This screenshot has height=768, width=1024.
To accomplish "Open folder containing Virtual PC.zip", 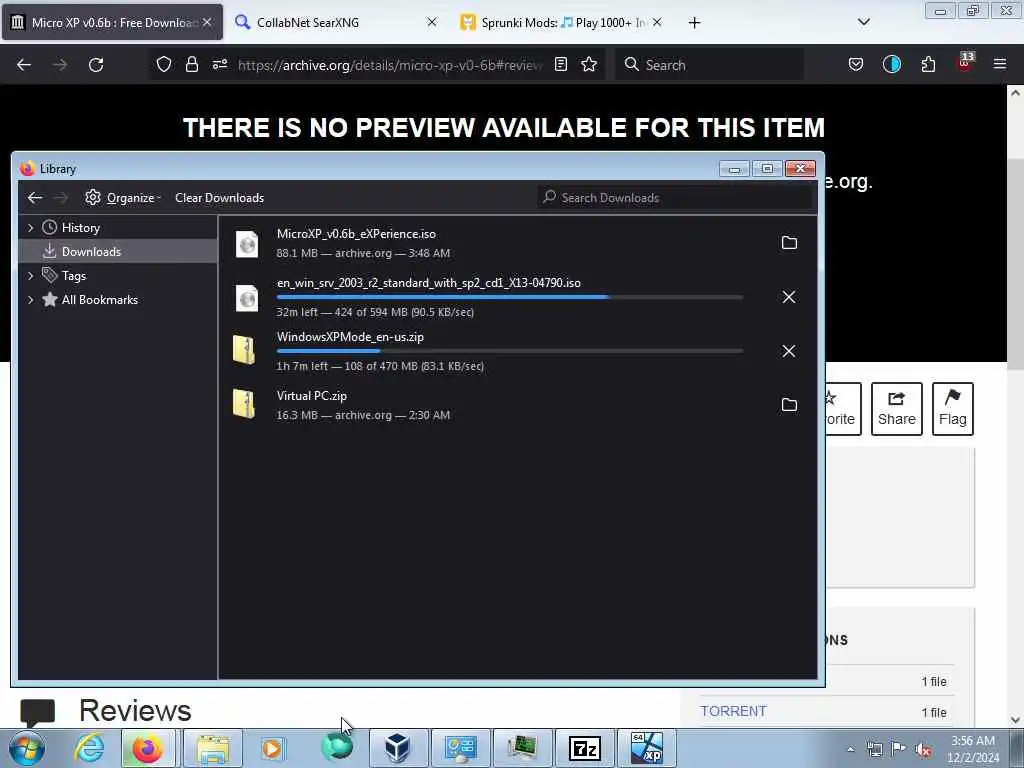I will 789,405.
